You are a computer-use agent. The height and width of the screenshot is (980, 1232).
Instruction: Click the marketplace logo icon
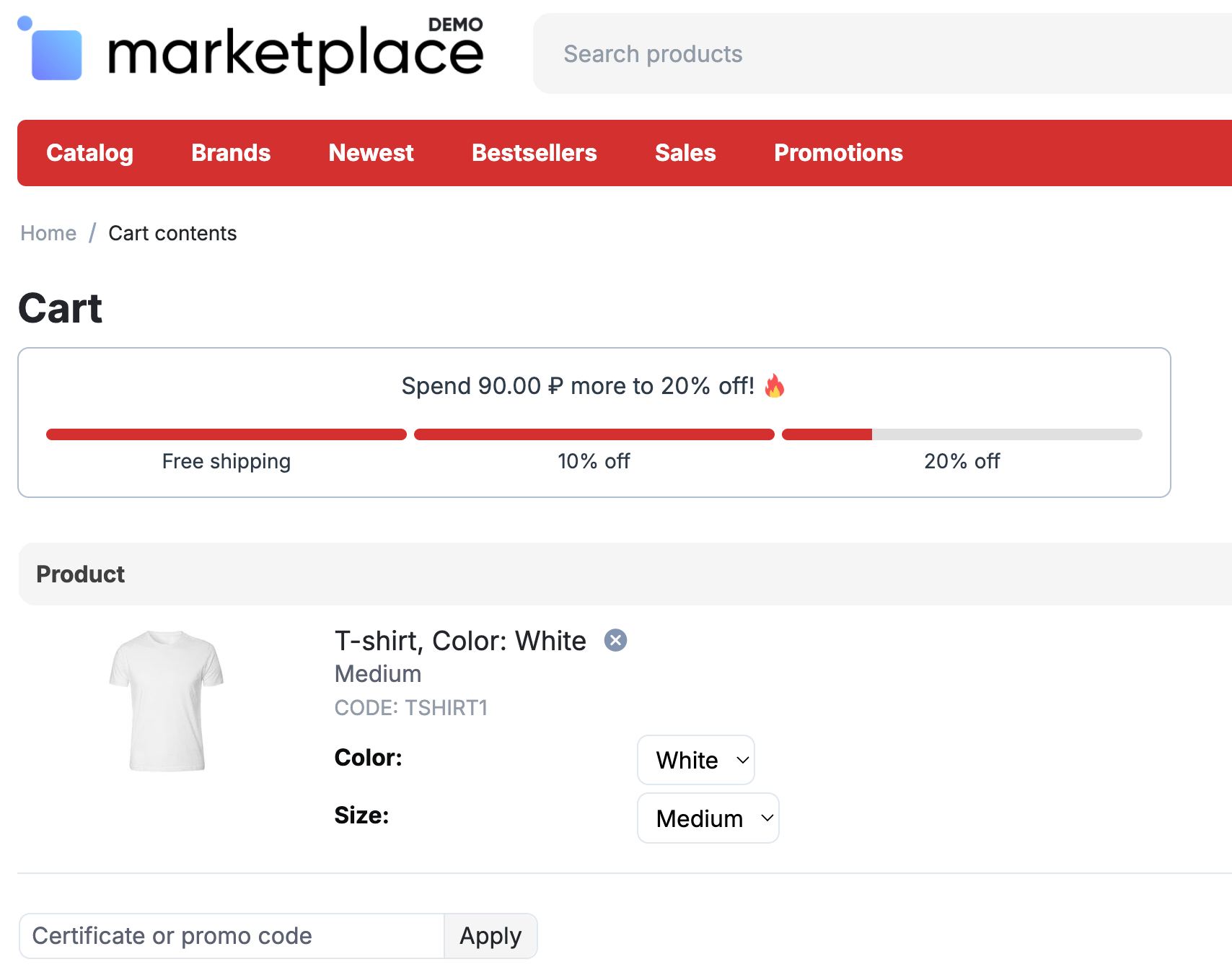(51, 51)
